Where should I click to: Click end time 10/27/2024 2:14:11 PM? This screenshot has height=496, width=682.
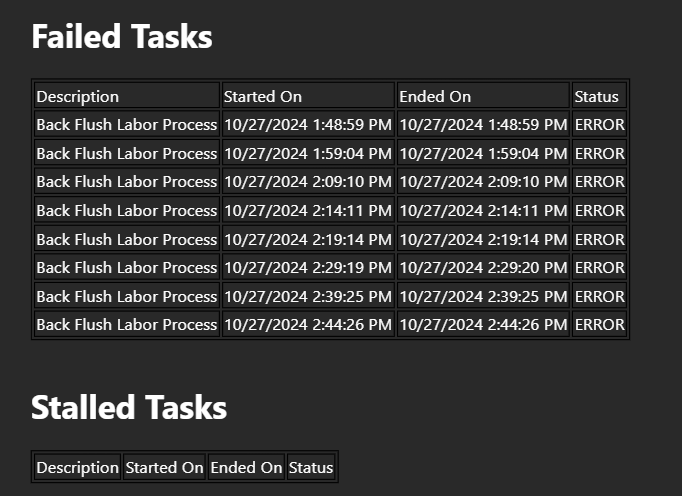(x=483, y=211)
